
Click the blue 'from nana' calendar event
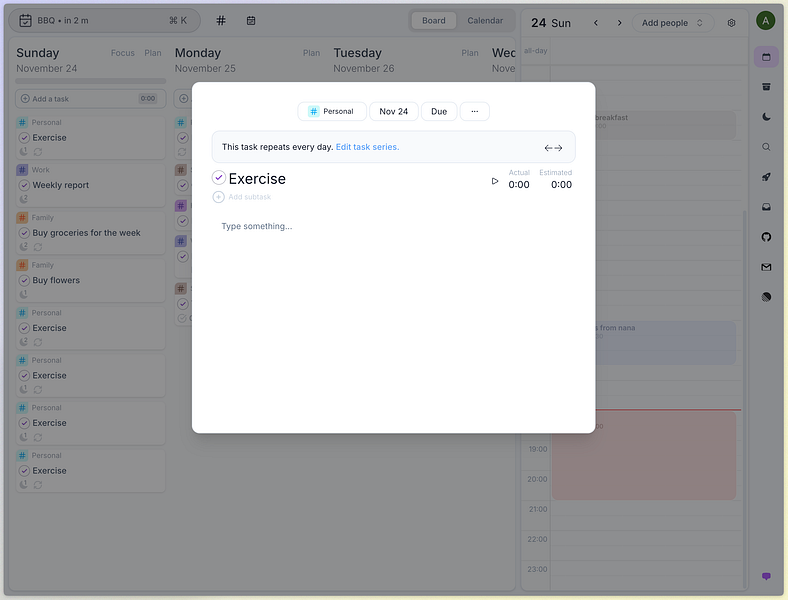click(665, 343)
